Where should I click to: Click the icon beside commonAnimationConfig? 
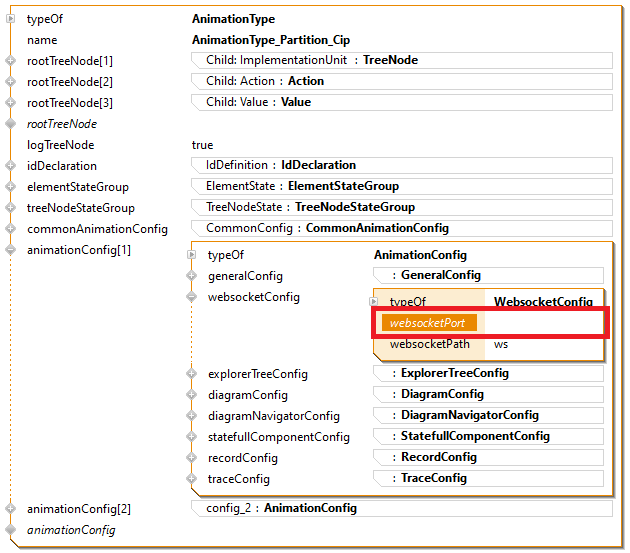(x=11, y=229)
